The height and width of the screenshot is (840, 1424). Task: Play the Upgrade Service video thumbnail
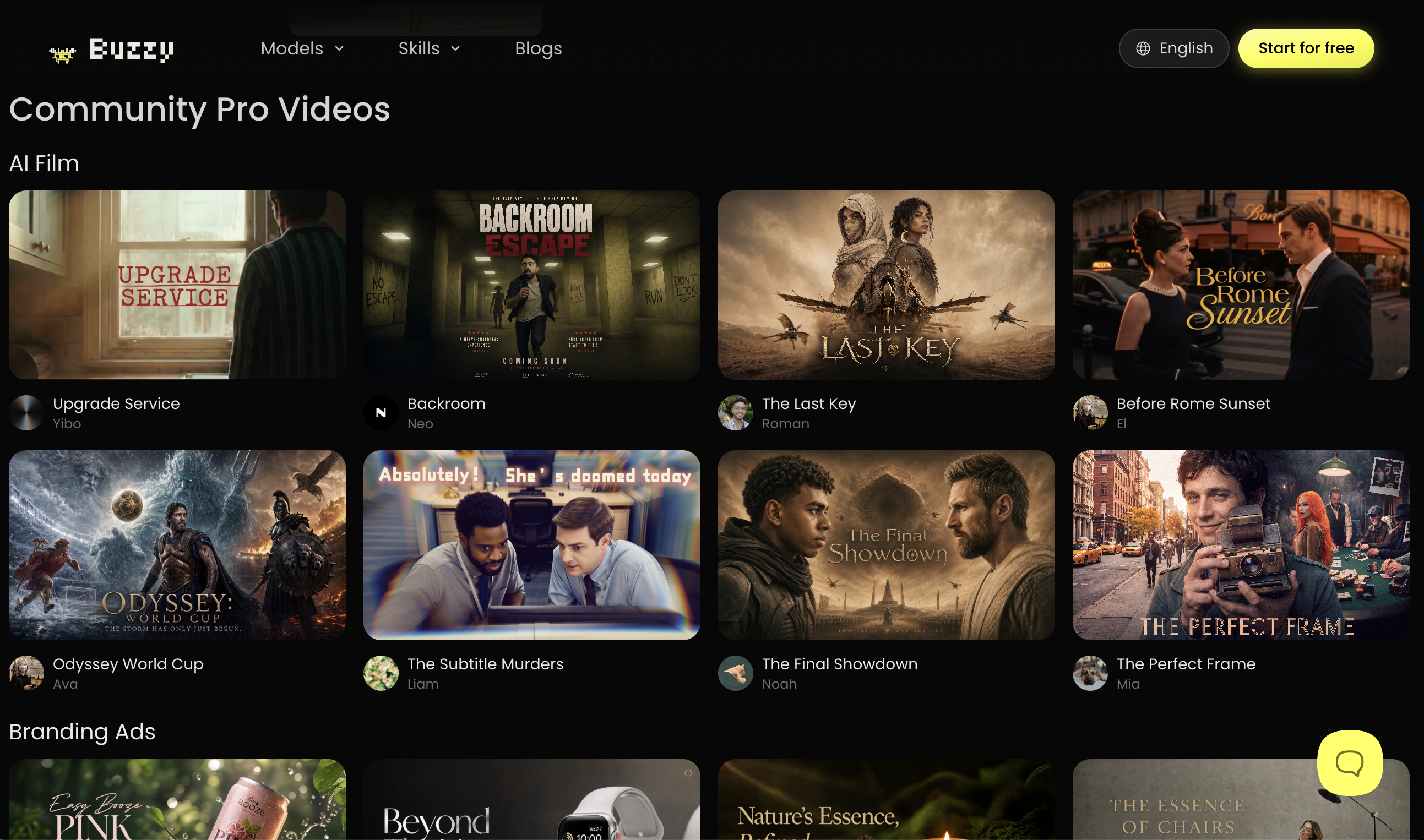point(177,285)
